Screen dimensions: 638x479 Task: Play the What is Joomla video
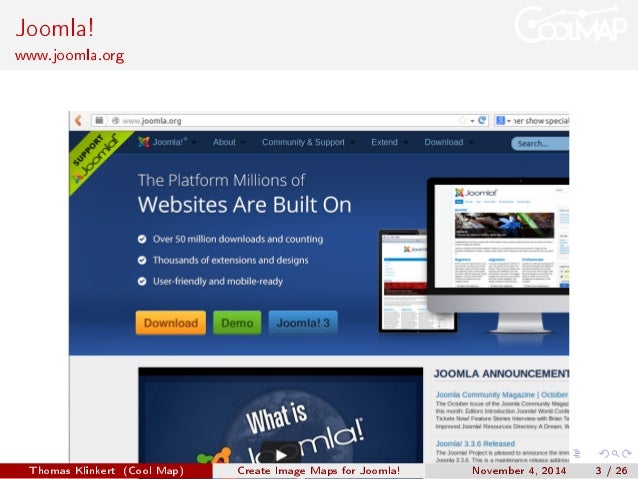[280, 454]
